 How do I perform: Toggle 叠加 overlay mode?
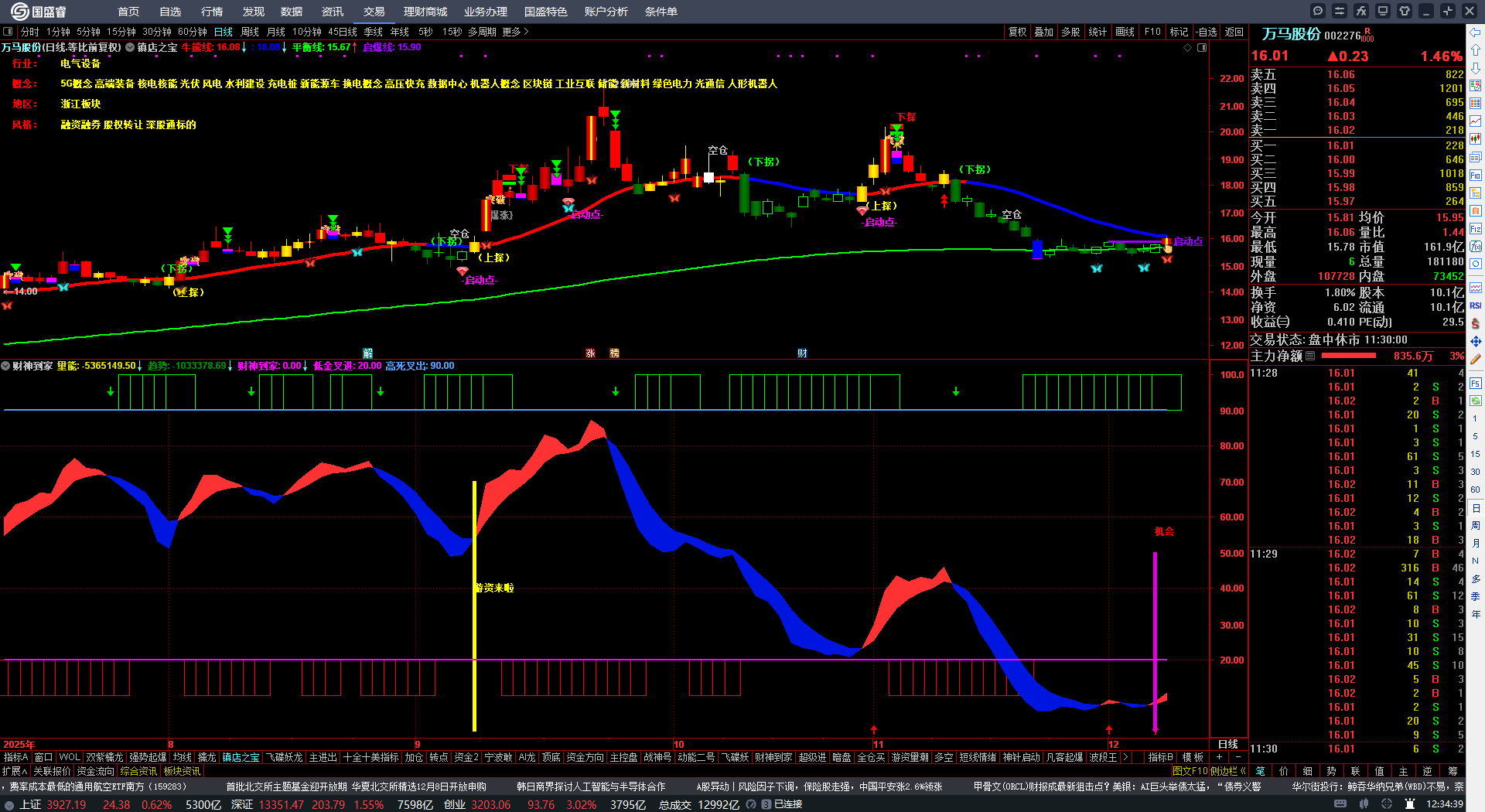point(1044,32)
